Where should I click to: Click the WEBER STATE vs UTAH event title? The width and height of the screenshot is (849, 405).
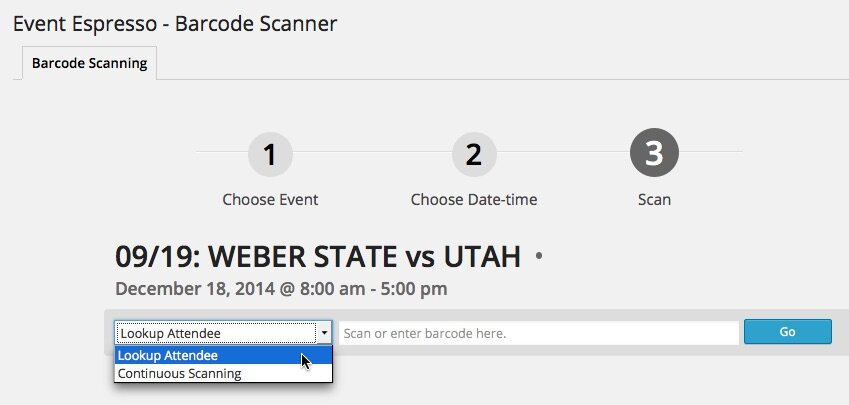(x=318, y=257)
